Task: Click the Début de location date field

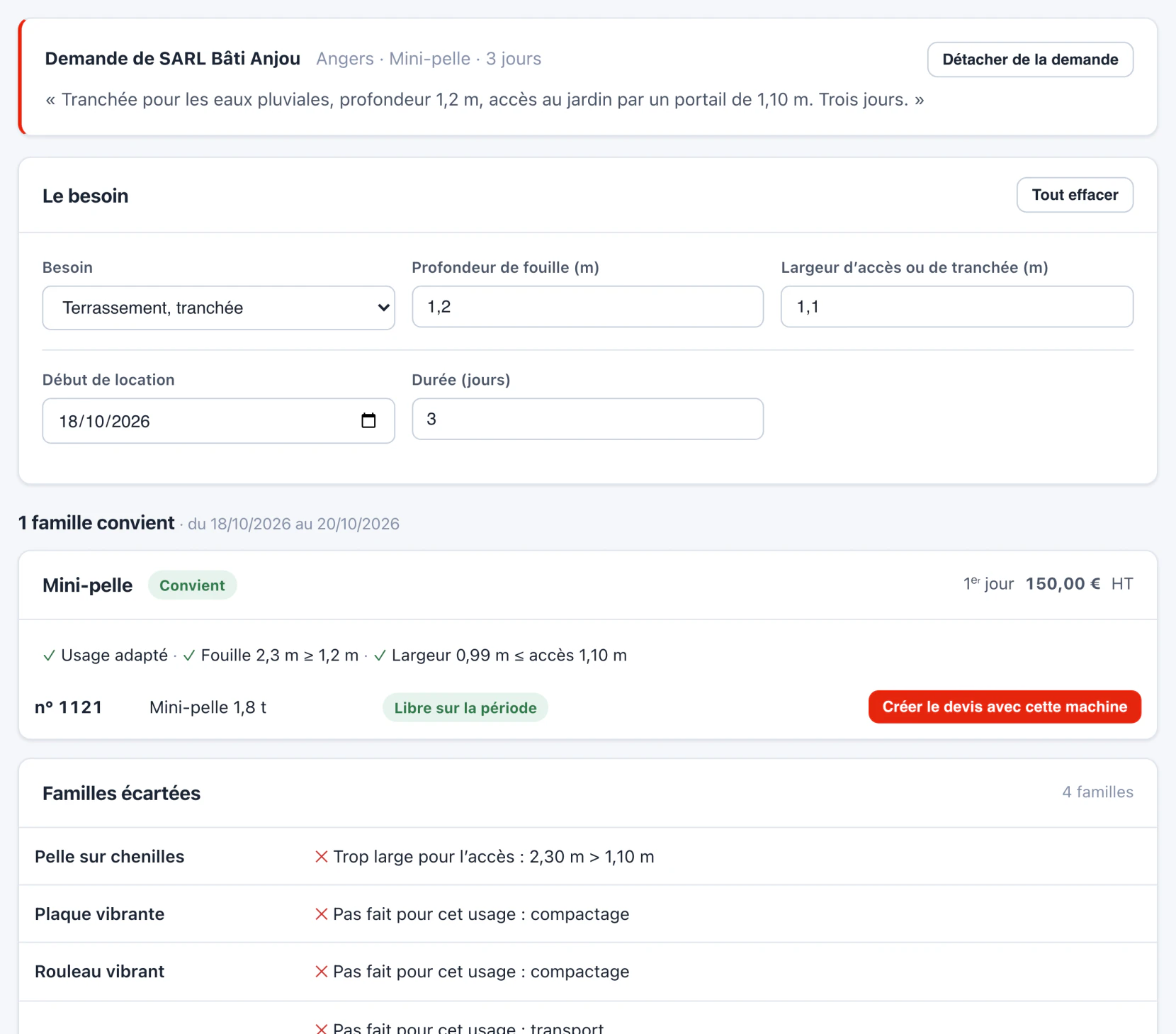Action: [218, 421]
